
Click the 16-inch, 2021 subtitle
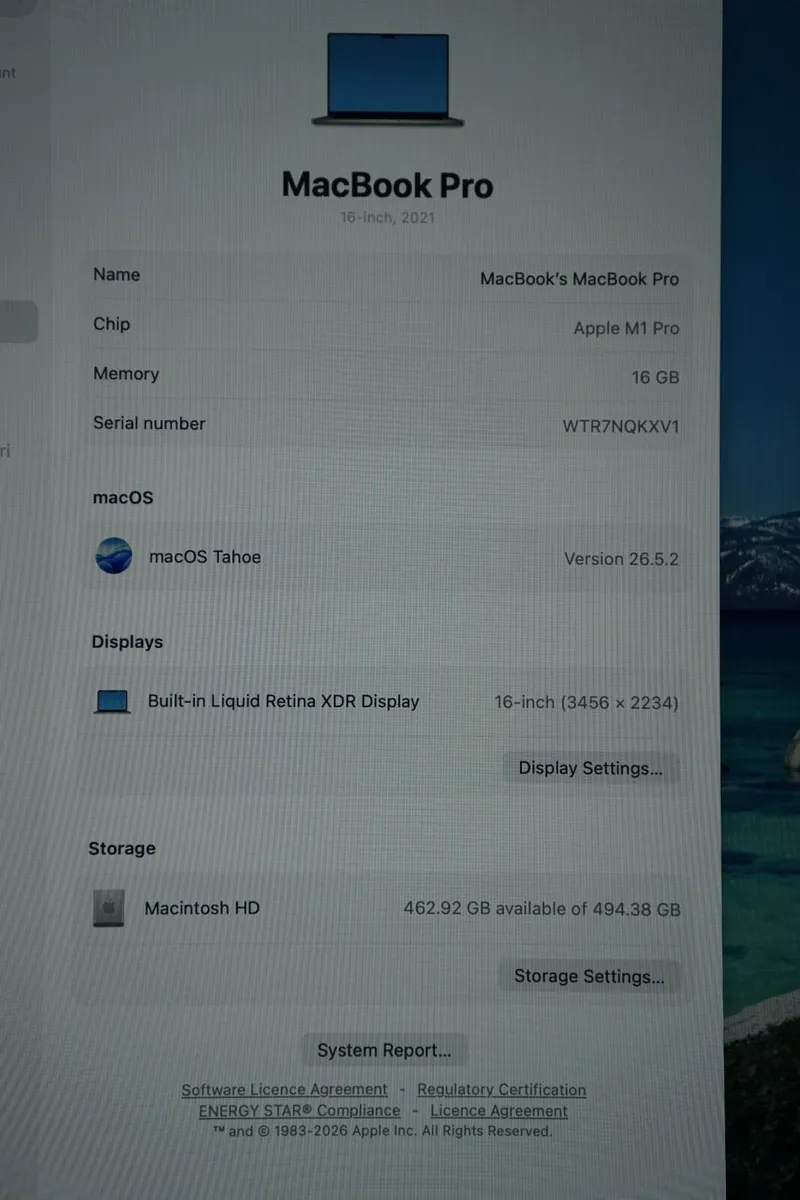coord(387,217)
